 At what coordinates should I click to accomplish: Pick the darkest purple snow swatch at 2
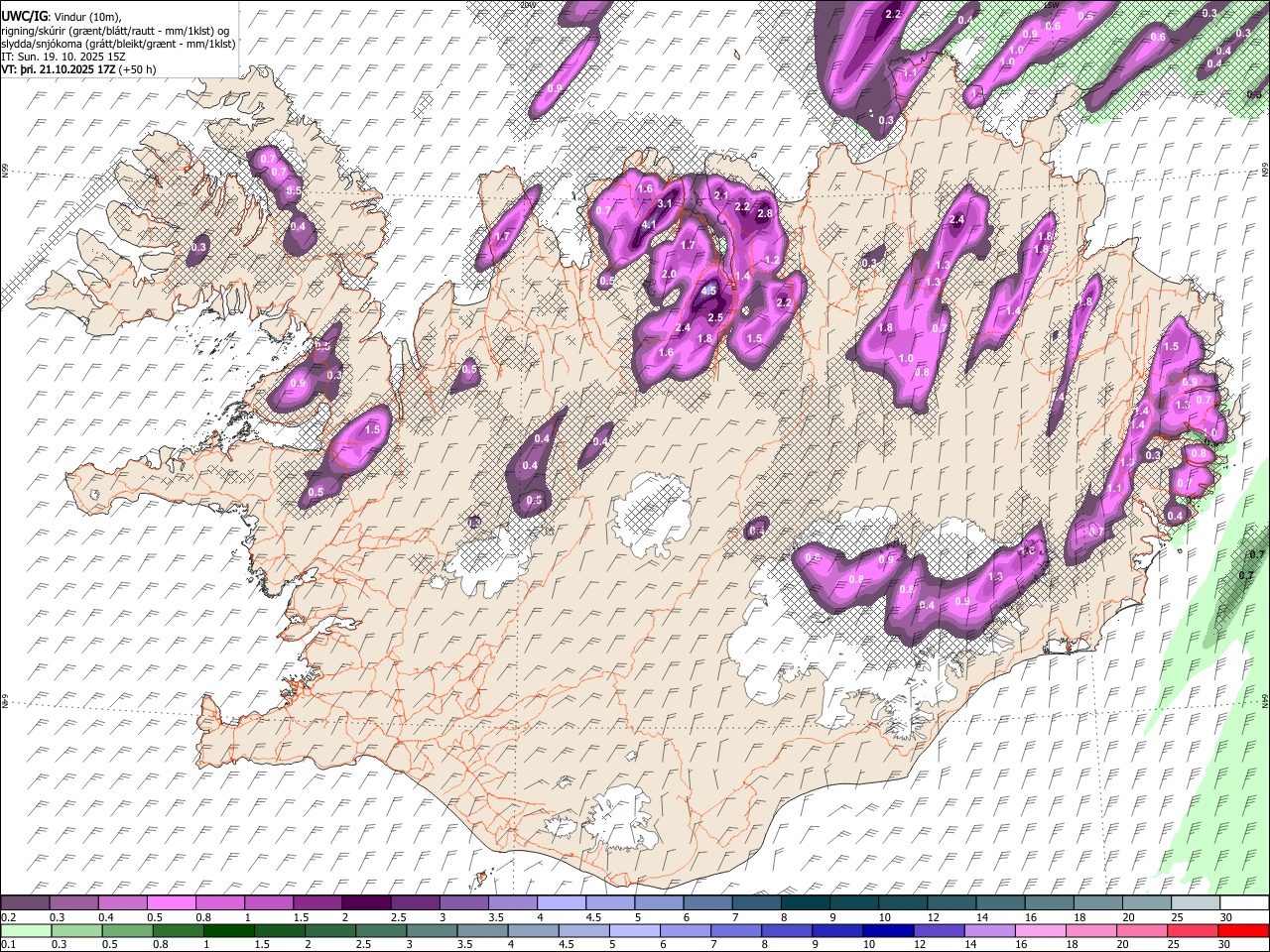click(365, 903)
